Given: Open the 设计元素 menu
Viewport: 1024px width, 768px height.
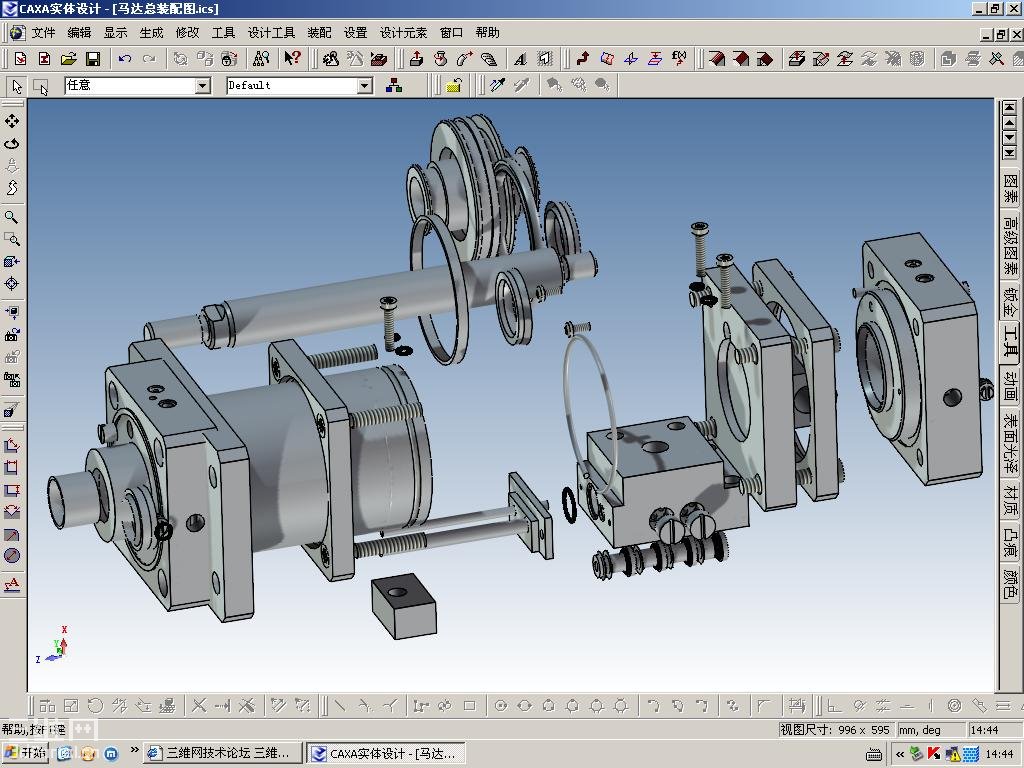Looking at the screenshot, I should [403, 33].
